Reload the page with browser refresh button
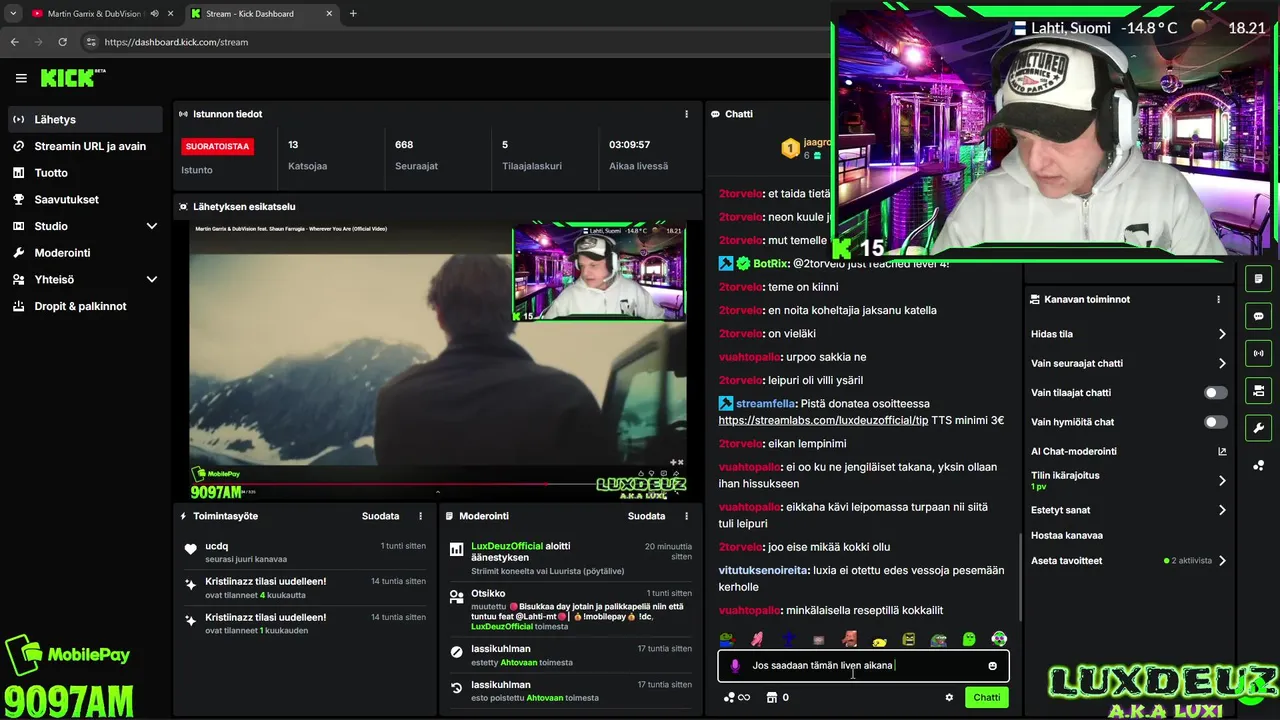The width and height of the screenshot is (1280, 720). [x=62, y=42]
